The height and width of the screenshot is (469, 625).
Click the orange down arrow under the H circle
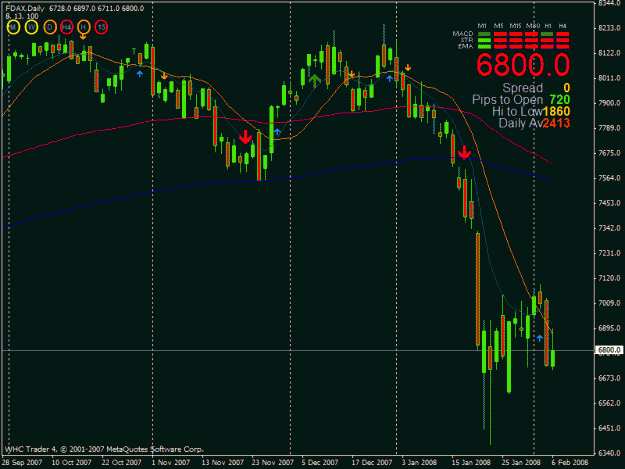pyautogui.click(x=83, y=37)
